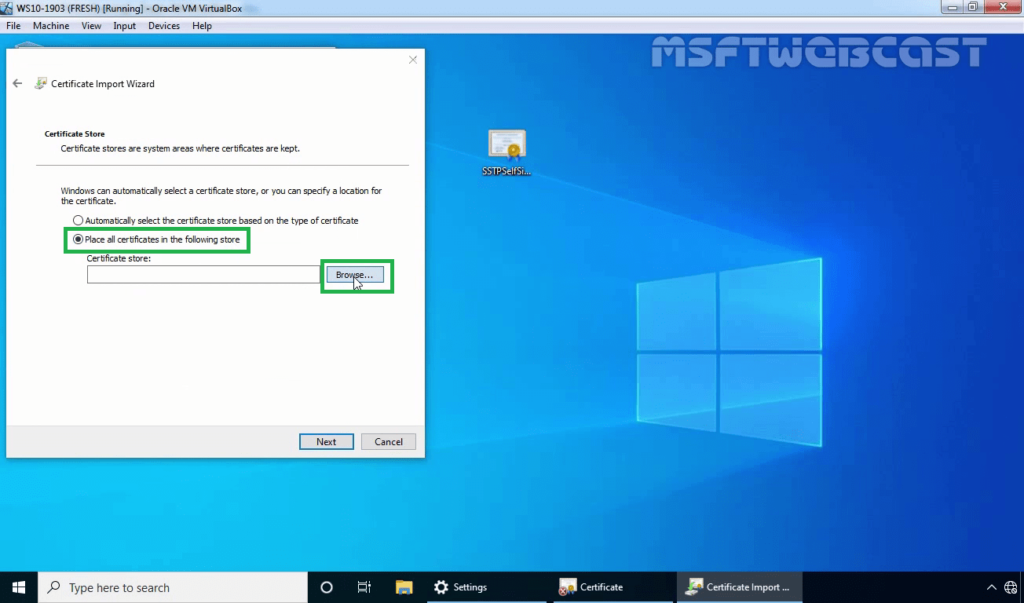Switch to the Certificate taskbar window
This screenshot has width=1024, height=603.
point(611,587)
